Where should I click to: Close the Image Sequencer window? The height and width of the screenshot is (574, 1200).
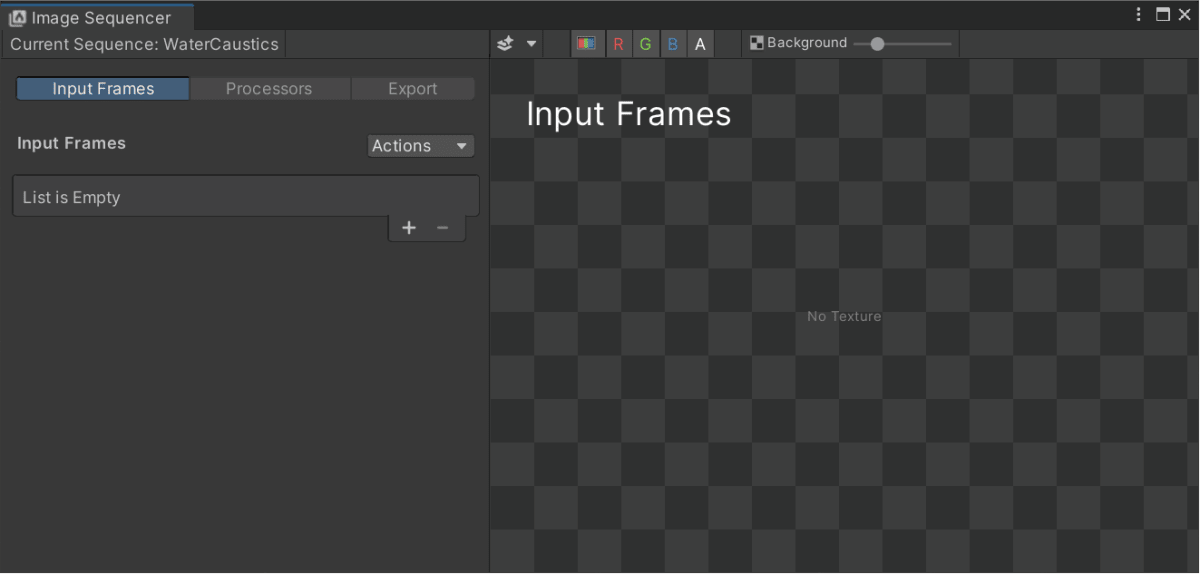[1185, 15]
